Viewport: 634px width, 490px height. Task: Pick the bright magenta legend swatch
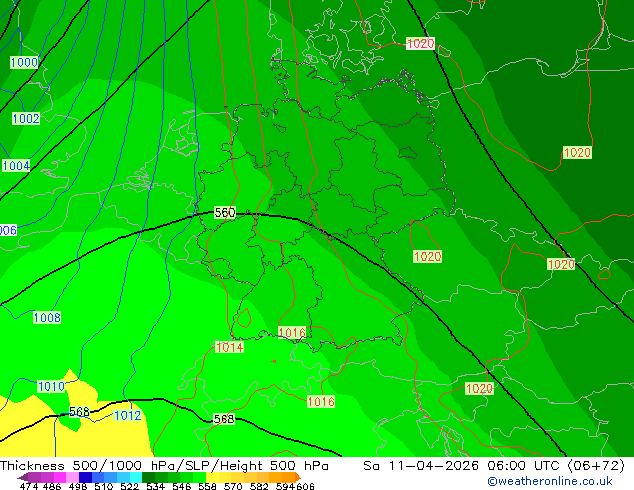pos(59,477)
